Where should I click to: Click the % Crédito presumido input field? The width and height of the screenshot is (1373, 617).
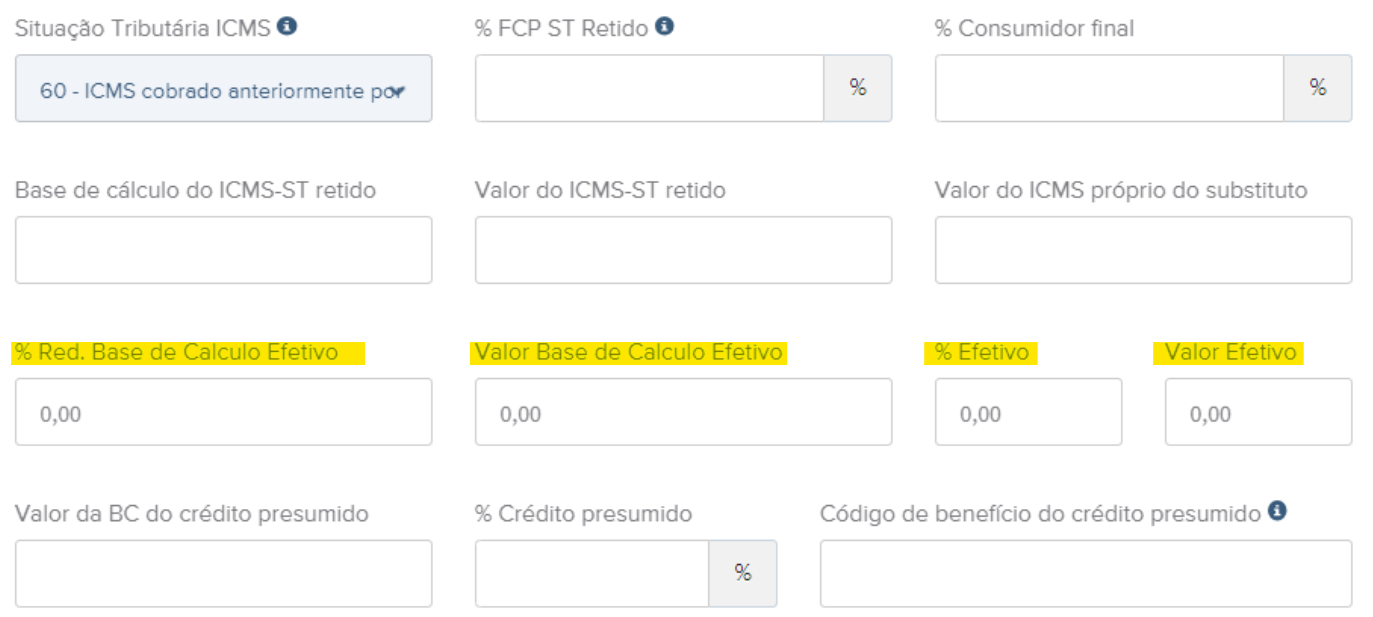click(592, 574)
